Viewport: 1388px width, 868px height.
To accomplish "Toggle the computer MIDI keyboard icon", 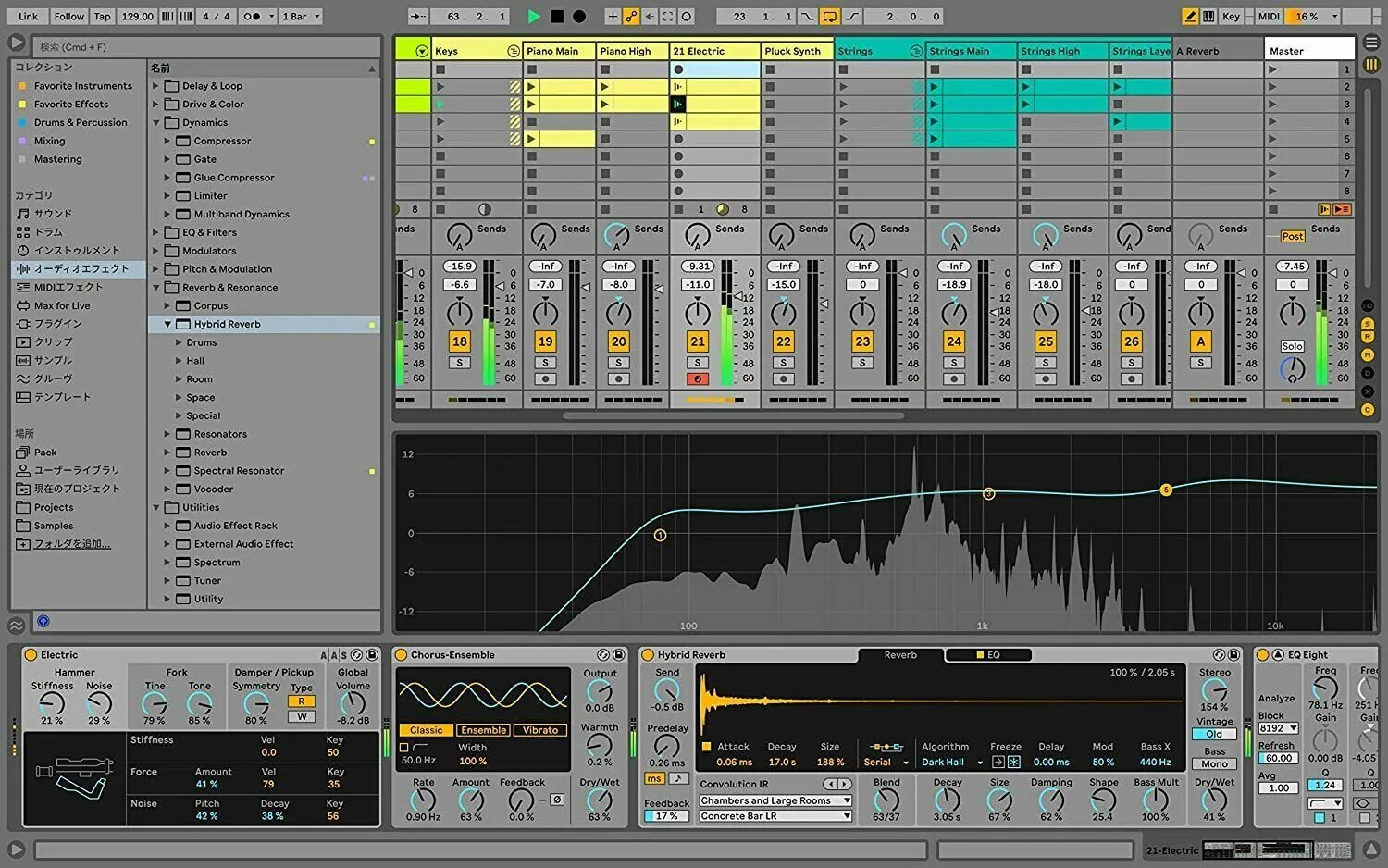I will [x=1208, y=17].
